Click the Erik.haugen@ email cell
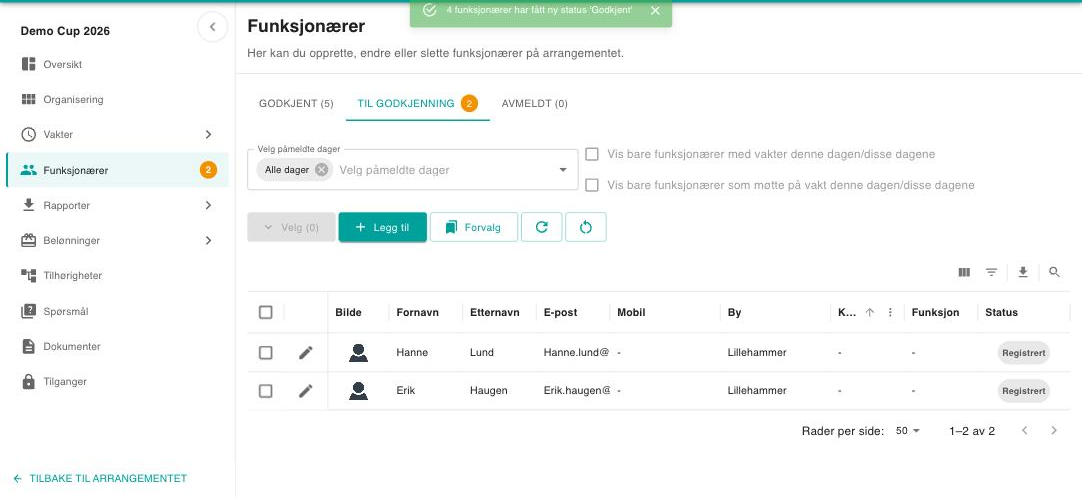The height and width of the screenshot is (497, 1082). coord(577,391)
